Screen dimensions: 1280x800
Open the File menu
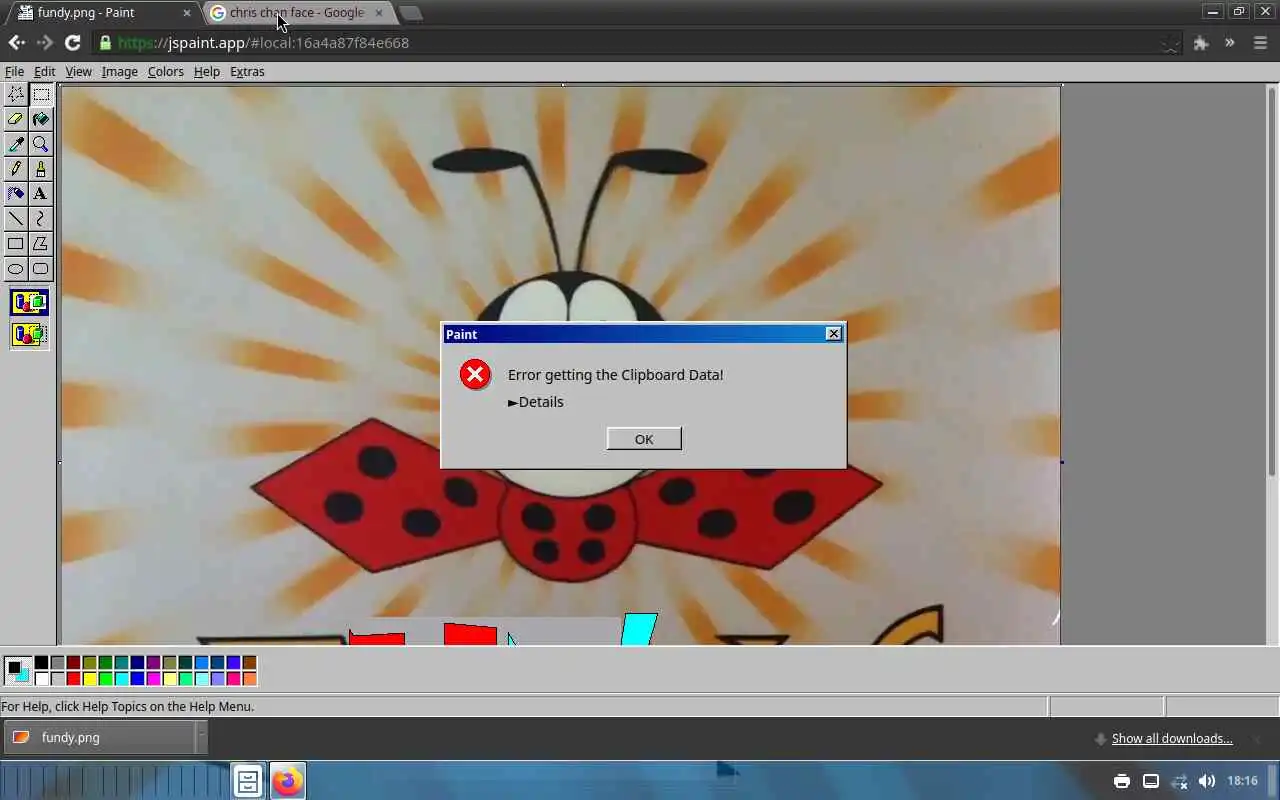14,72
